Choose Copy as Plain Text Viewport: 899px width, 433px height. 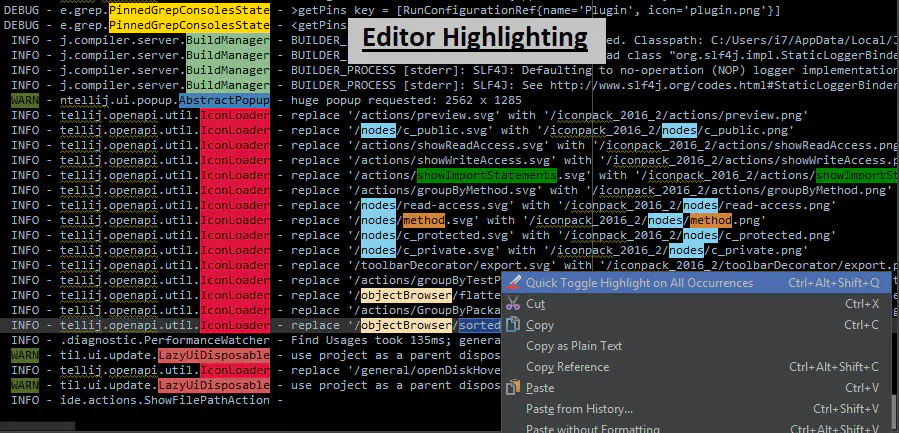574,346
